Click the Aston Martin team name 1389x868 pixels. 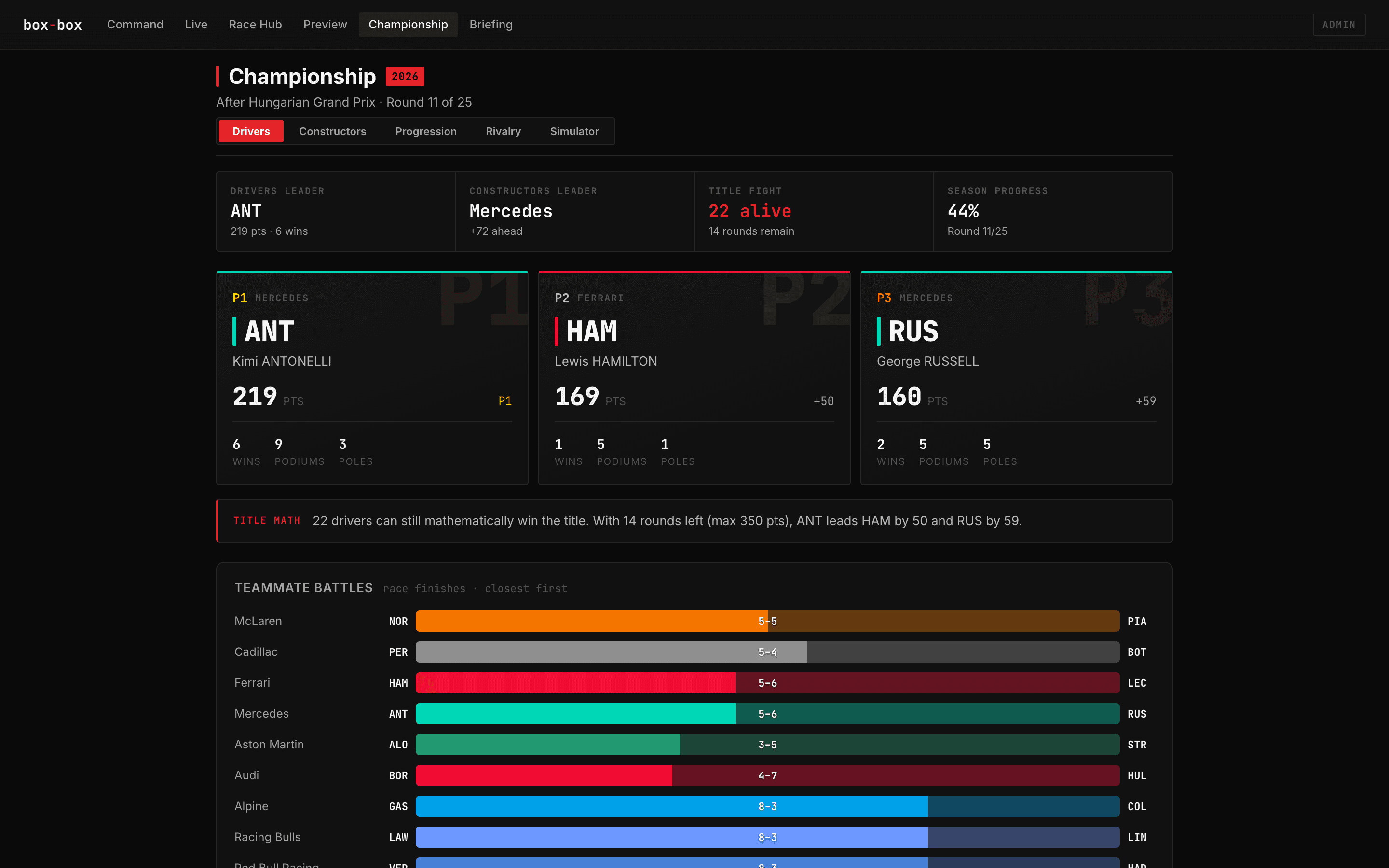click(269, 745)
